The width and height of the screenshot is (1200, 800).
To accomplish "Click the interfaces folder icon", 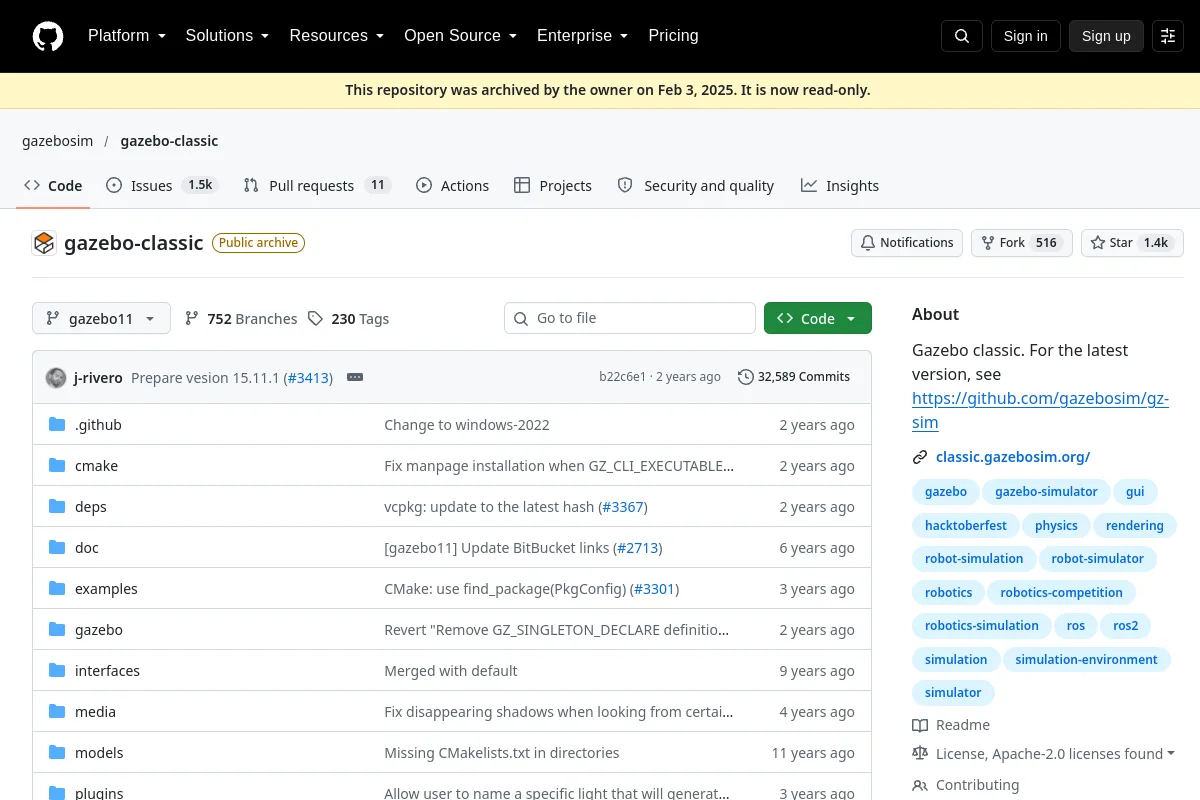I will [57, 671].
